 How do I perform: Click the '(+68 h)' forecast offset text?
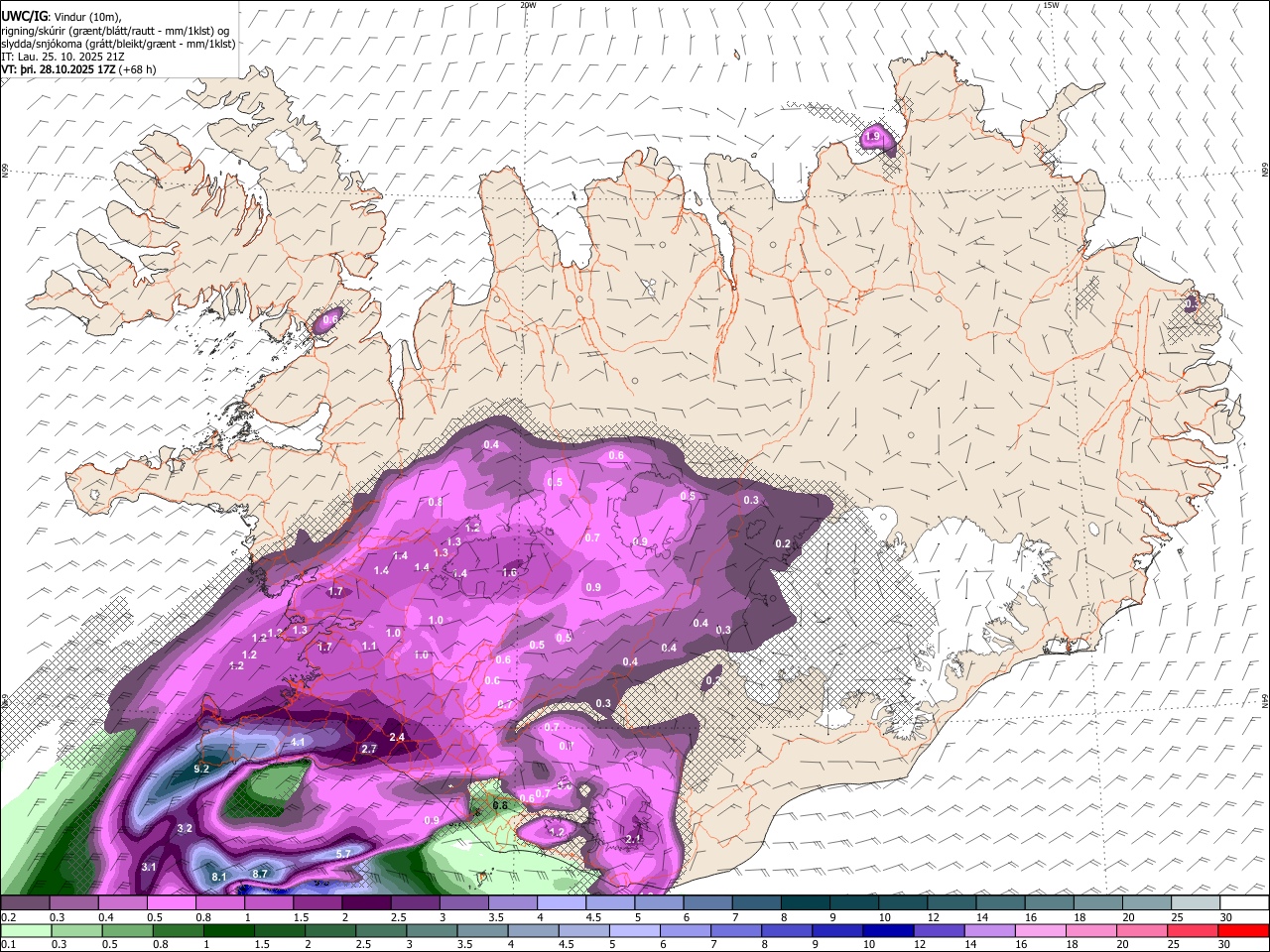[x=137, y=69]
